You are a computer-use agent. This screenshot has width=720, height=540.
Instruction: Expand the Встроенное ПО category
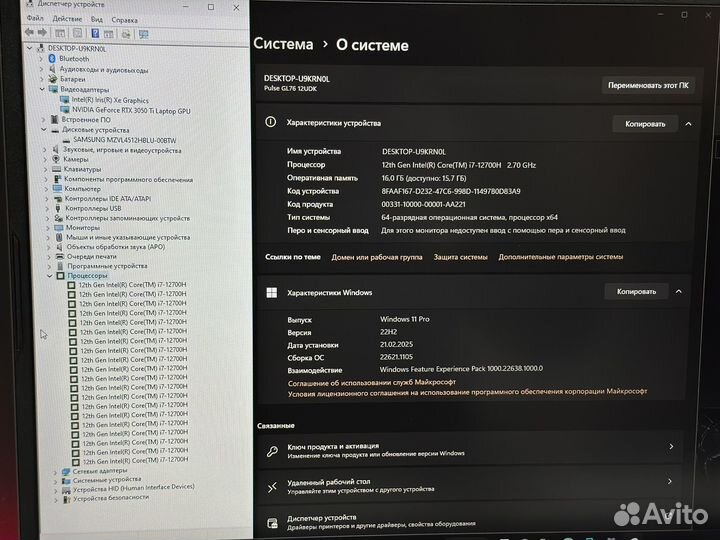click(44, 119)
